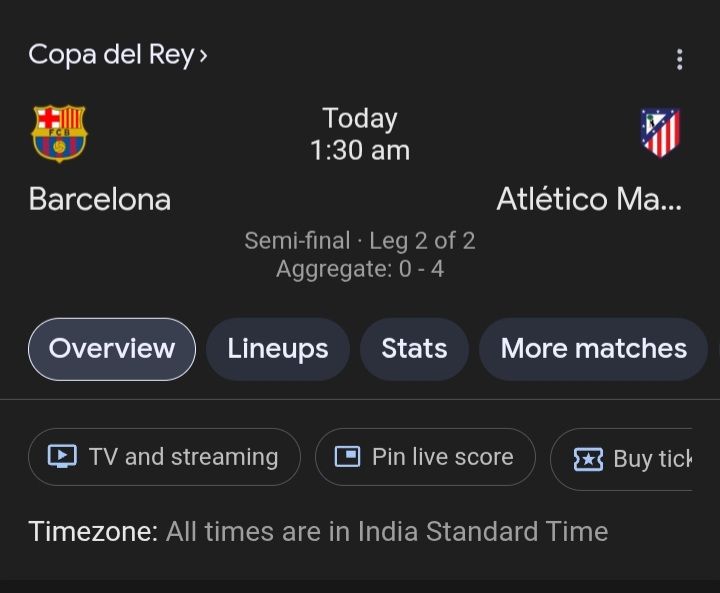Select the Overview tab
The image size is (720, 593).
(x=112, y=349)
